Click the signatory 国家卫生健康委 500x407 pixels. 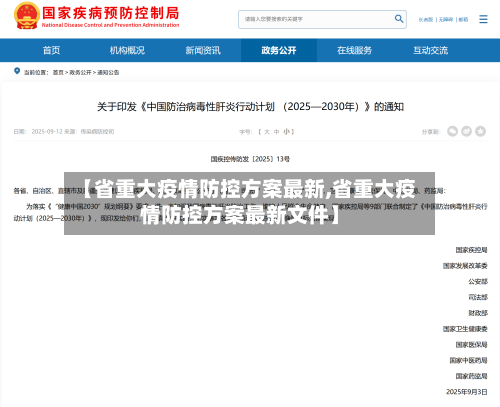465,329
